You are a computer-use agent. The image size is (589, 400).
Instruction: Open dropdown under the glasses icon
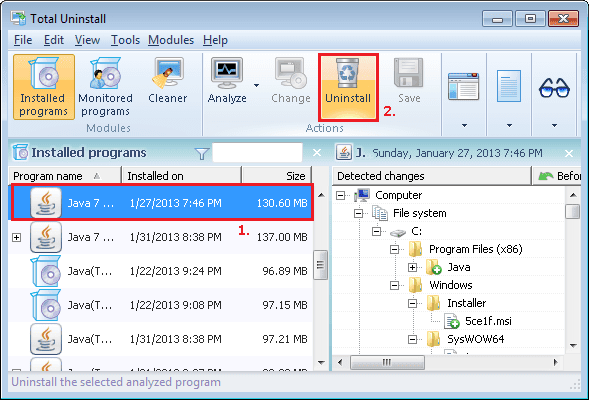coord(554,125)
